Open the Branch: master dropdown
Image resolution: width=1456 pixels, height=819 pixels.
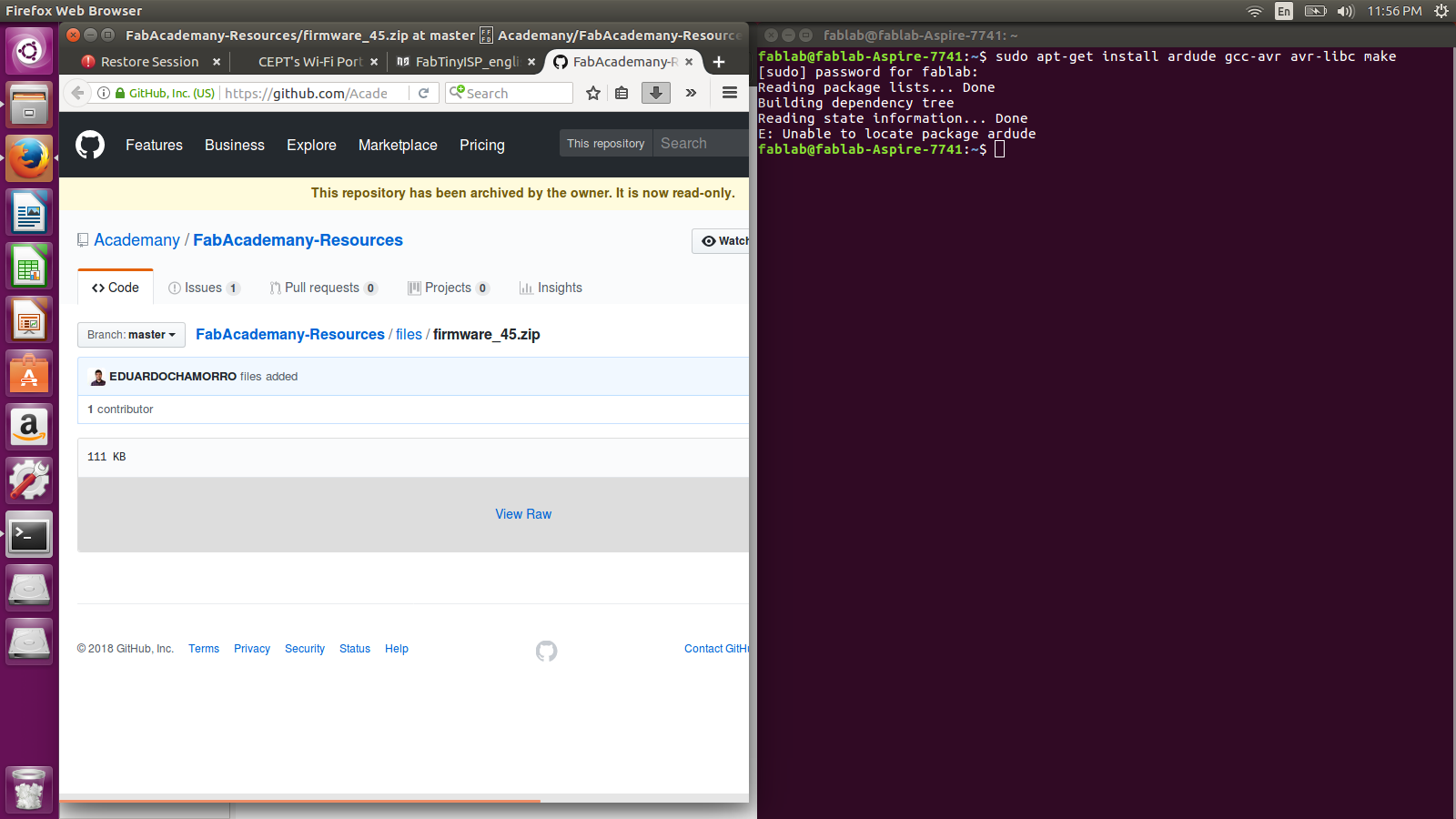coord(131,335)
